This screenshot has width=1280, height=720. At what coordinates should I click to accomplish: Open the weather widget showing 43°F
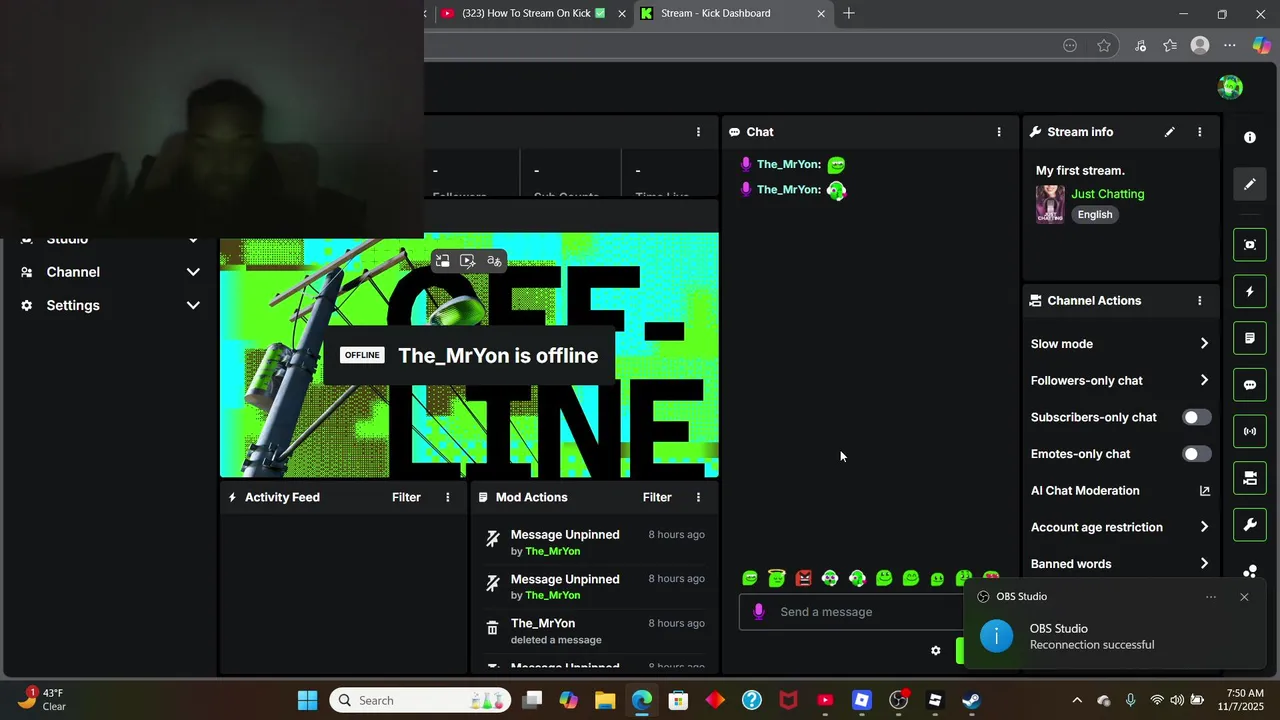pos(42,700)
